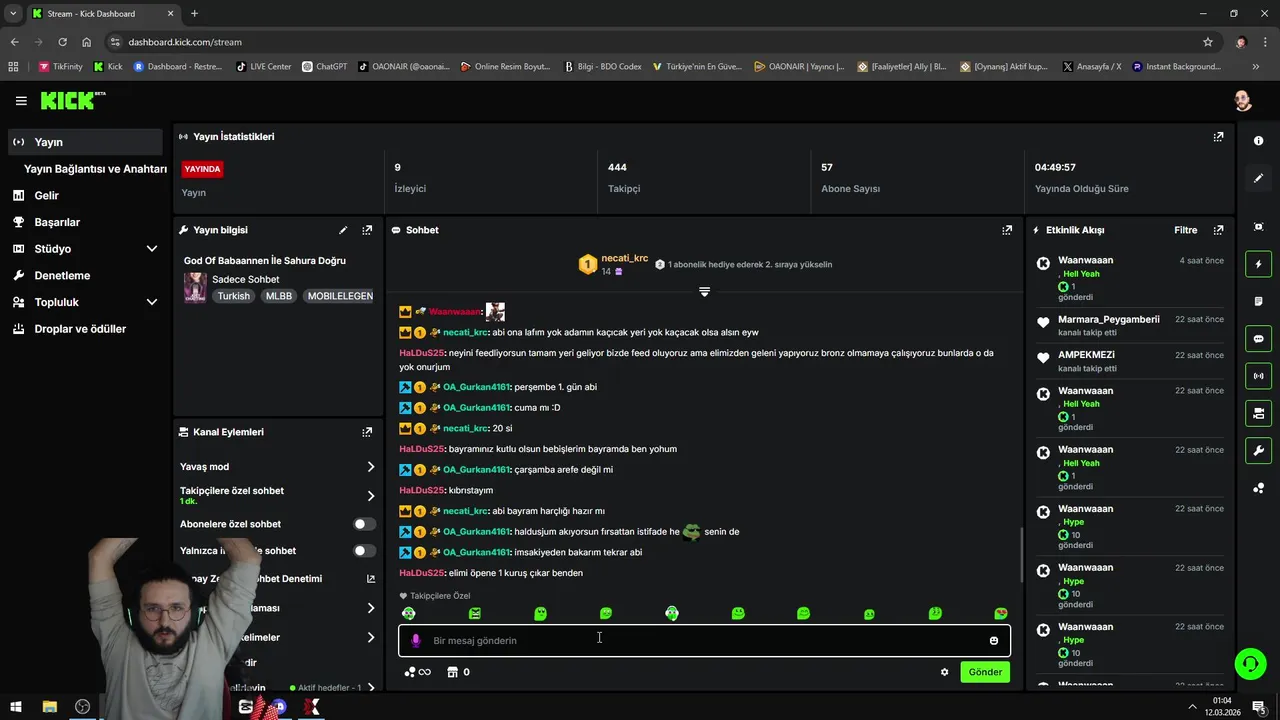Open Windows notification center
This screenshot has width=1280, height=720.
coord(1258,707)
